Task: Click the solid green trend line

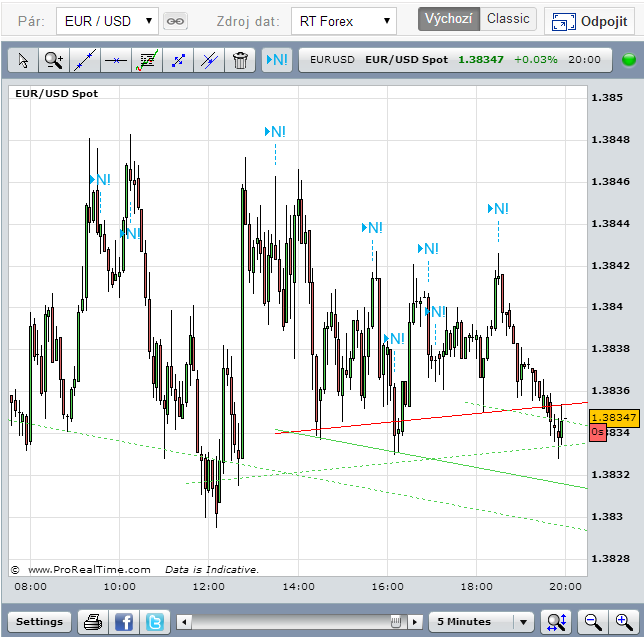Action: coord(431,459)
